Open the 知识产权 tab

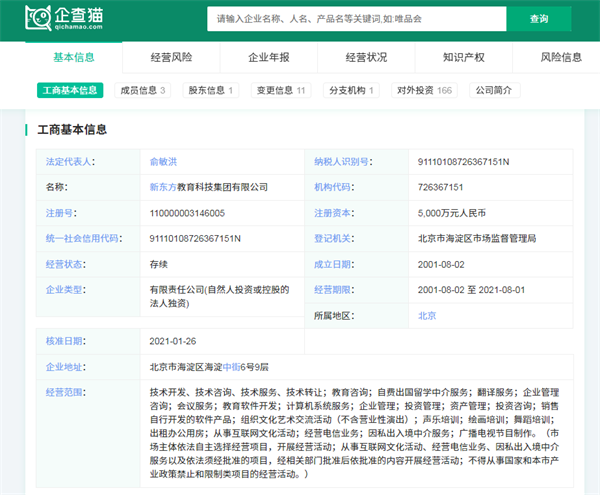click(463, 57)
